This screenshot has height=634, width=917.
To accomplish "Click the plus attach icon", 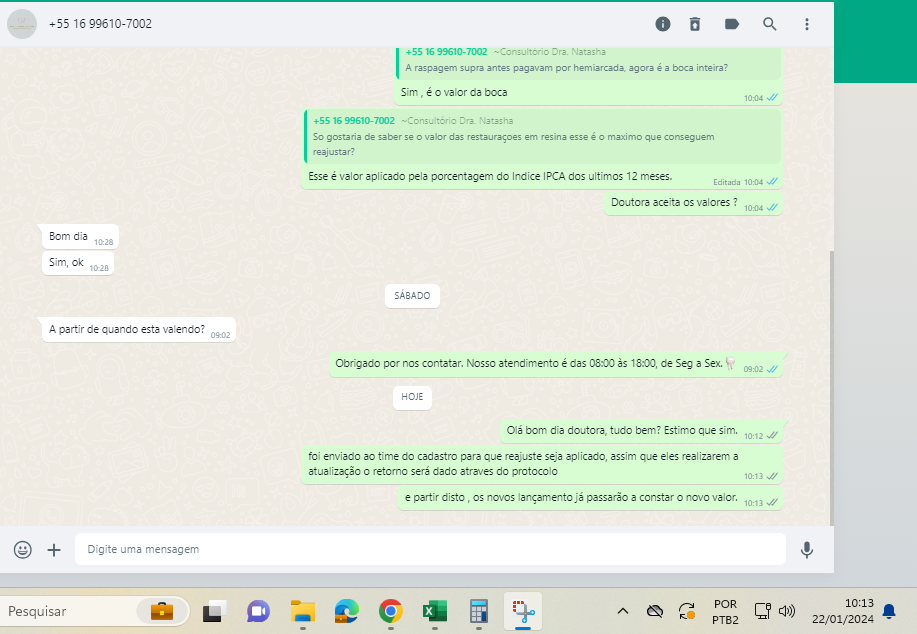I will tap(54, 550).
